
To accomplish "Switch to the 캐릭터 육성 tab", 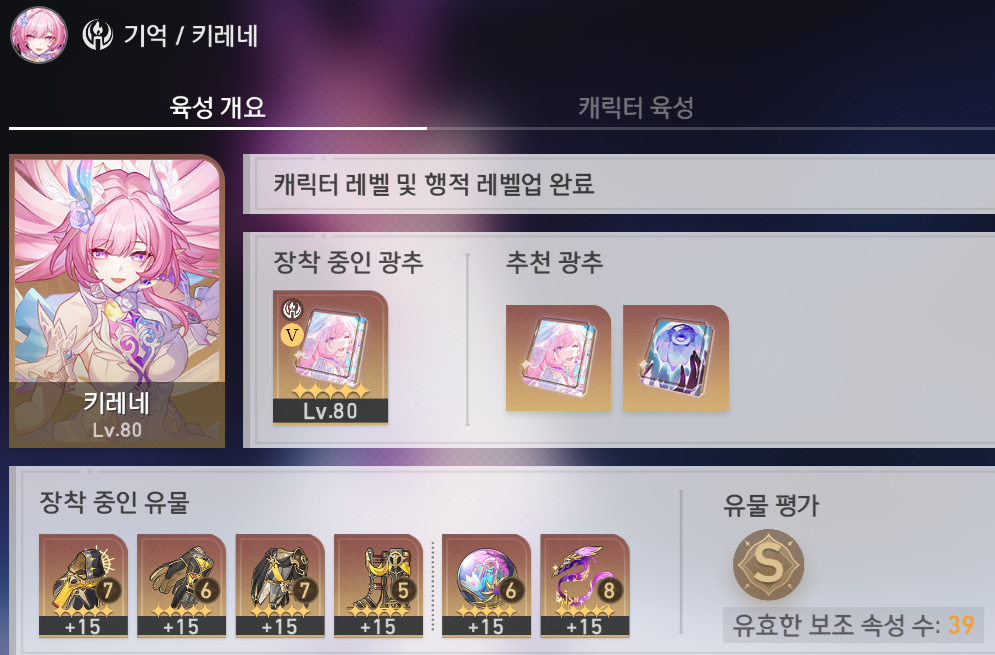I will (x=636, y=107).
